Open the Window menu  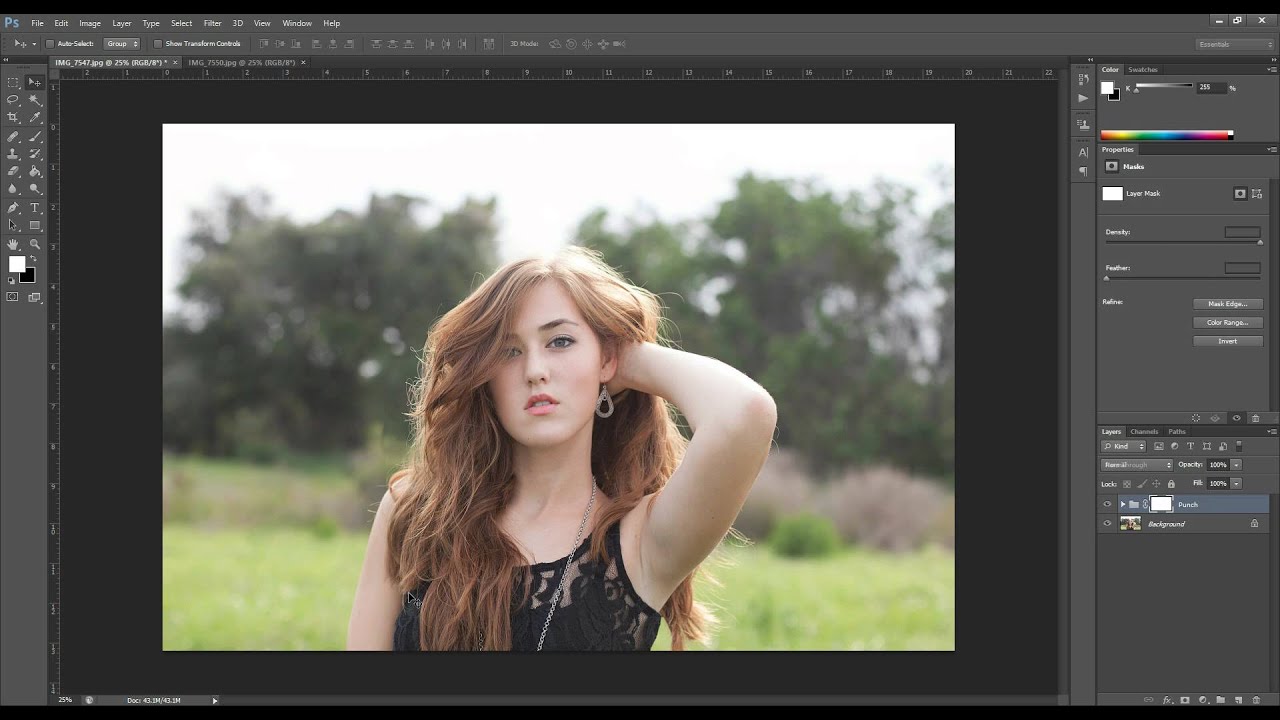click(x=297, y=23)
